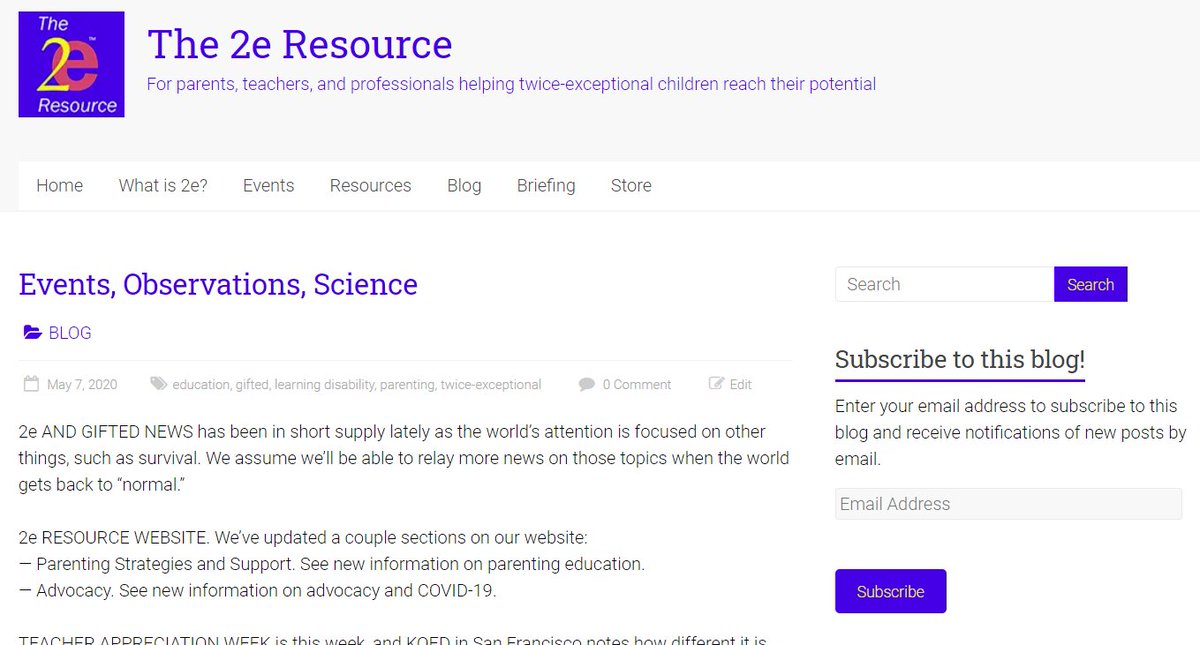Viewport: 1200px width, 645px height.
Task: Click the "education" tag link
Action: pos(201,384)
